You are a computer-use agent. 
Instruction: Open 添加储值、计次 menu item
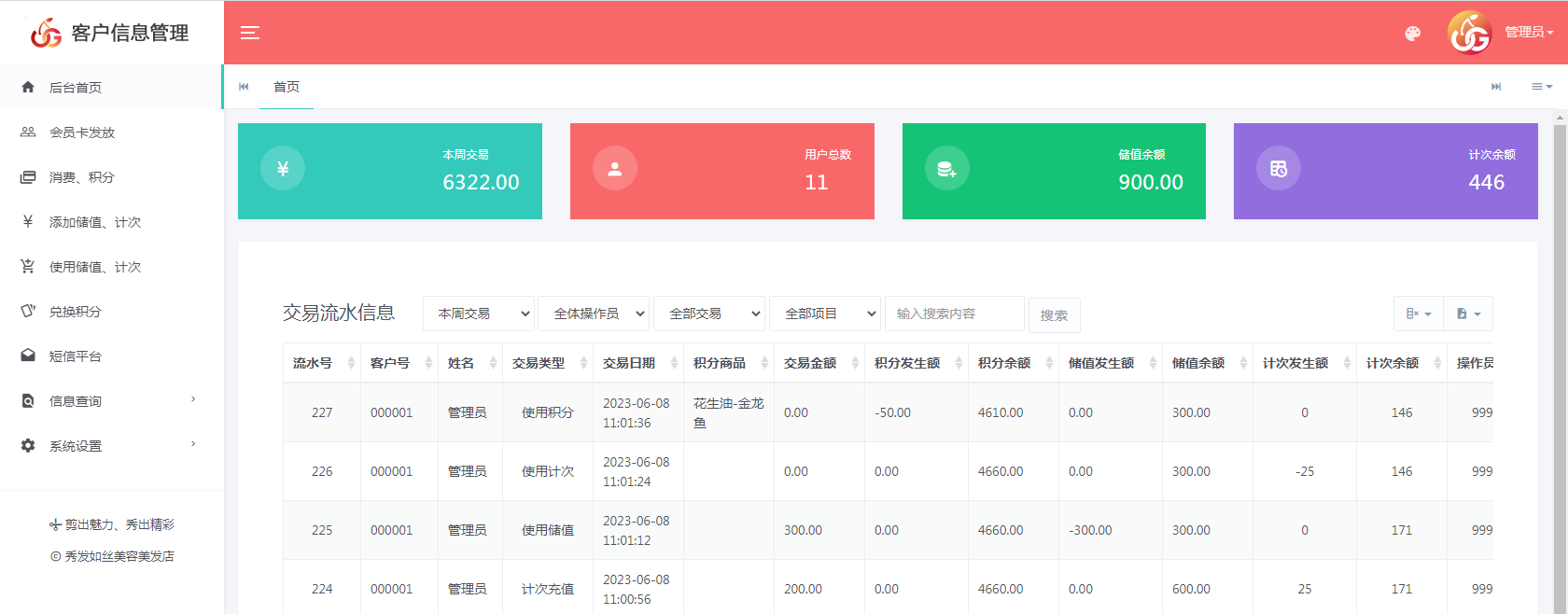(x=111, y=221)
